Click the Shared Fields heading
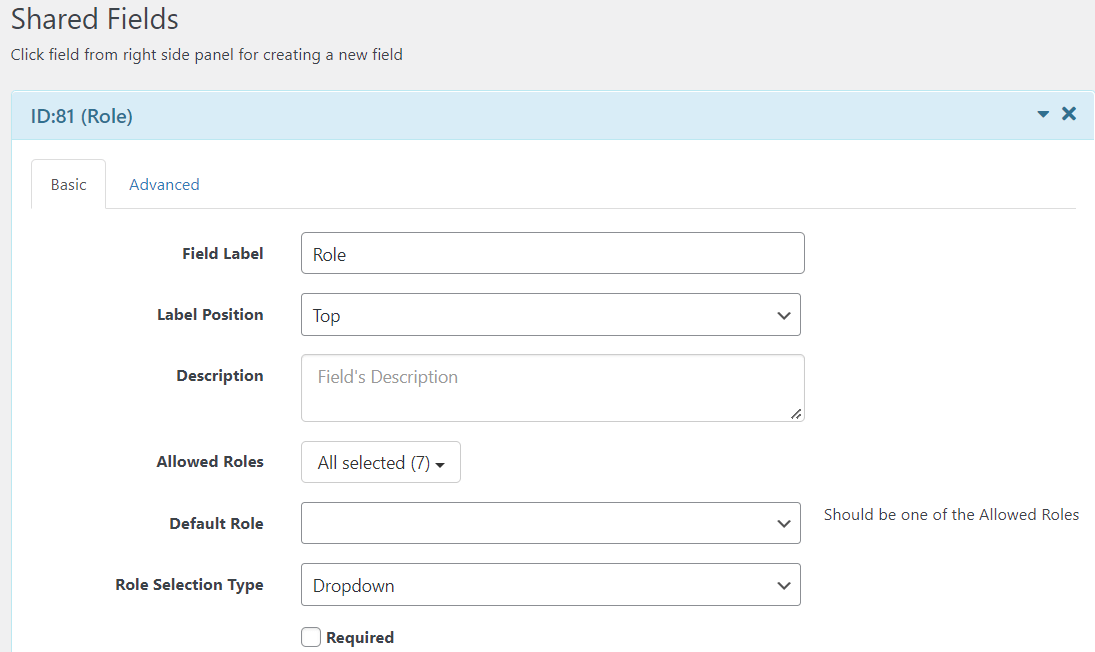Viewport: 1095px width, 652px height. coord(94,19)
